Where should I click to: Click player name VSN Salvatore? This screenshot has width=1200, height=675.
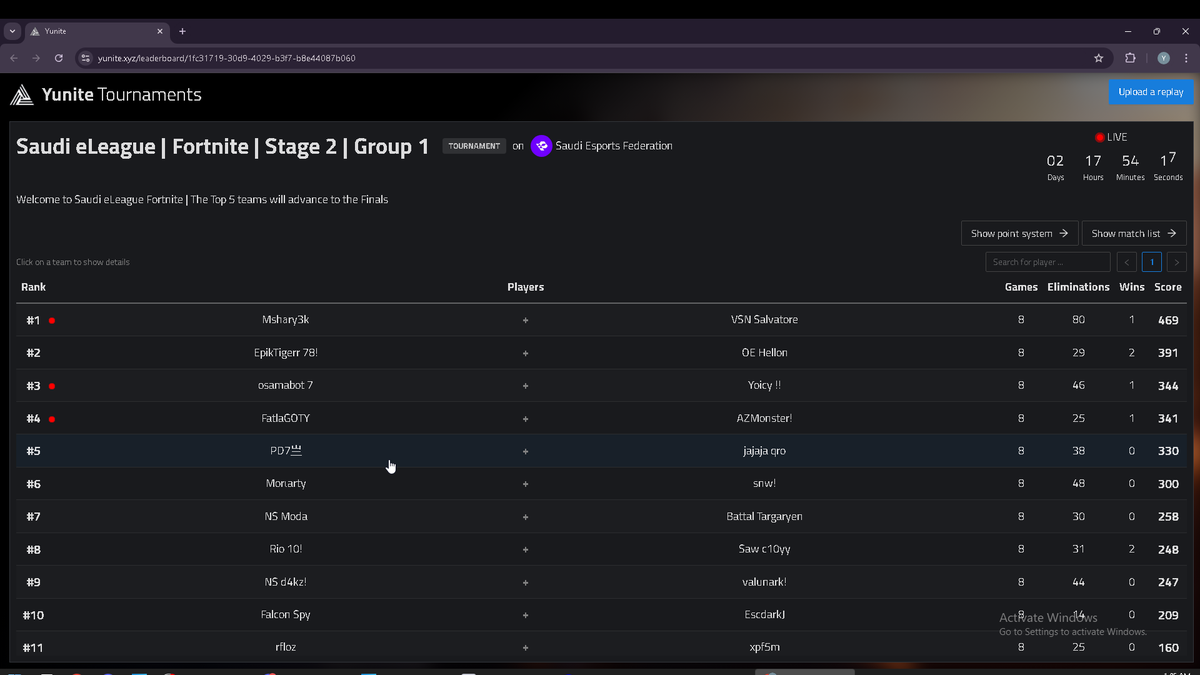click(x=764, y=320)
